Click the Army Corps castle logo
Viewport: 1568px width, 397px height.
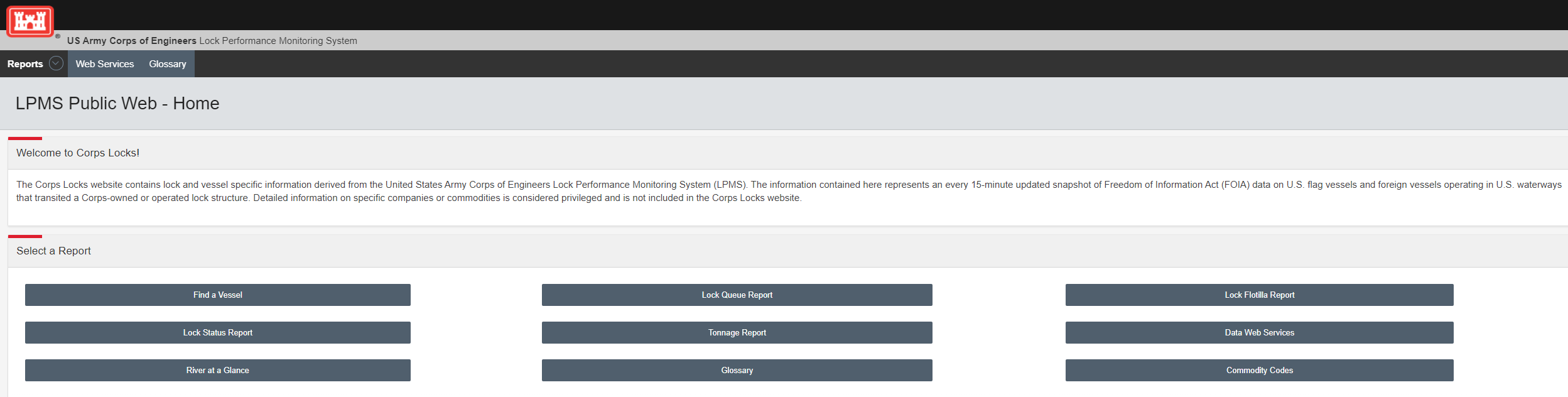click(30, 21)
